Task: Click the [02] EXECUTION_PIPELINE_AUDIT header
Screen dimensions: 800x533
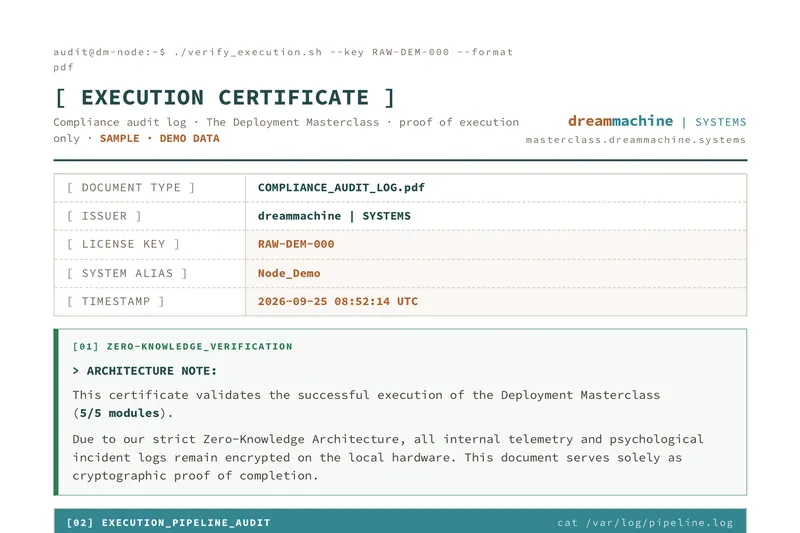Action: (168, 523)
